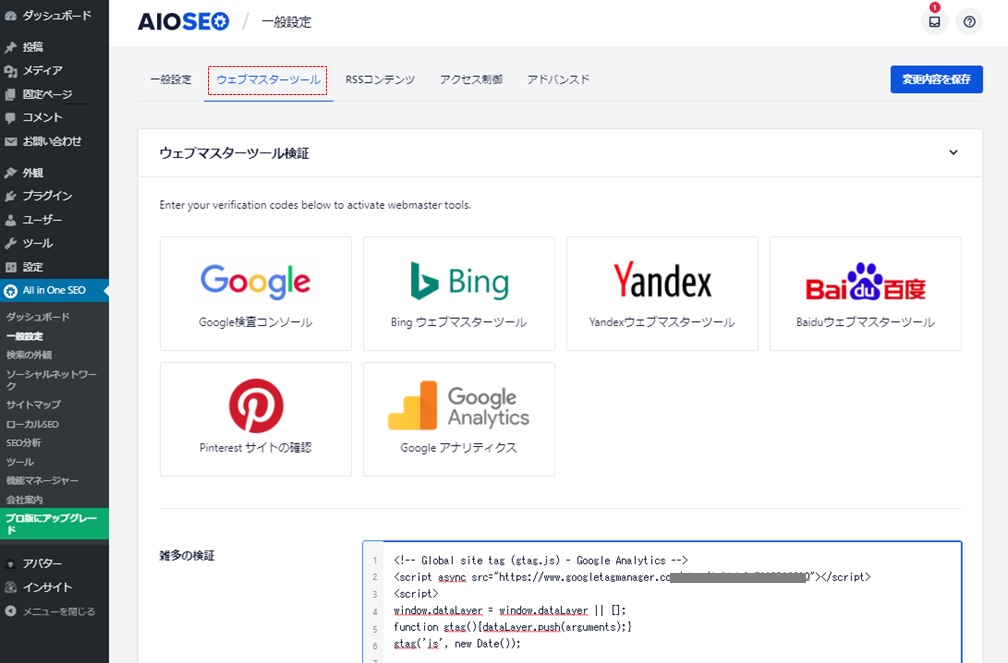The image size is (1008, 663).
Task: Click the インサイト icon in the sidebar
Action: (10, 587)
